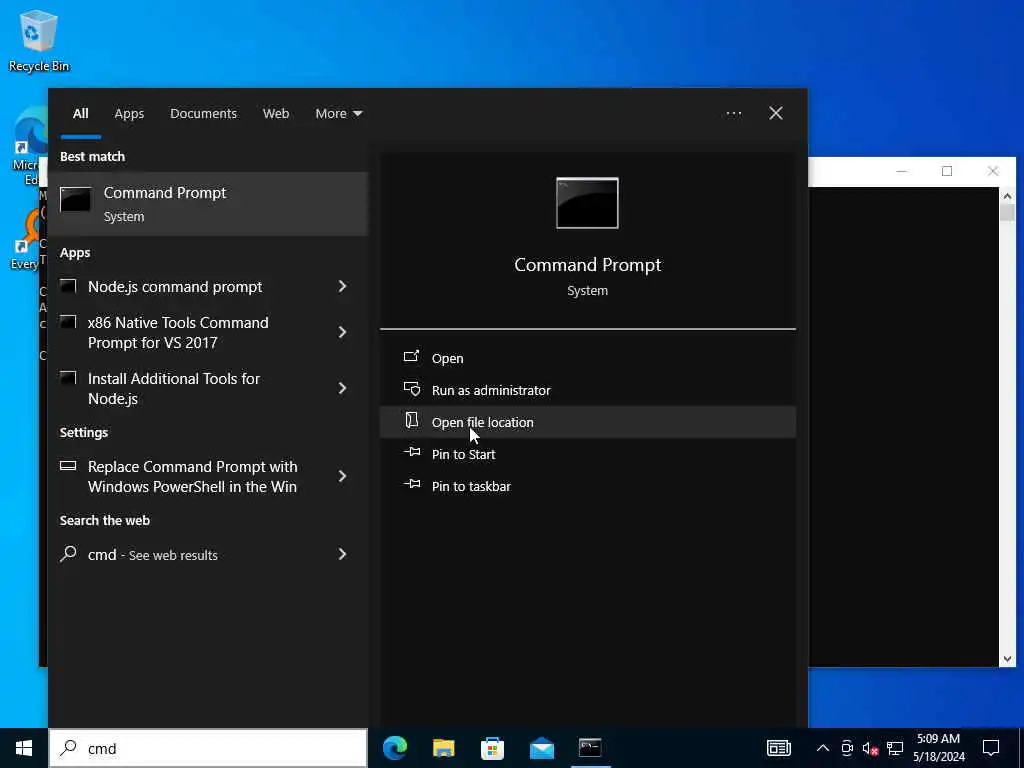Open Microsoft Store from the taskbar
Screen dimensions: 1024x768
(492, 748)
